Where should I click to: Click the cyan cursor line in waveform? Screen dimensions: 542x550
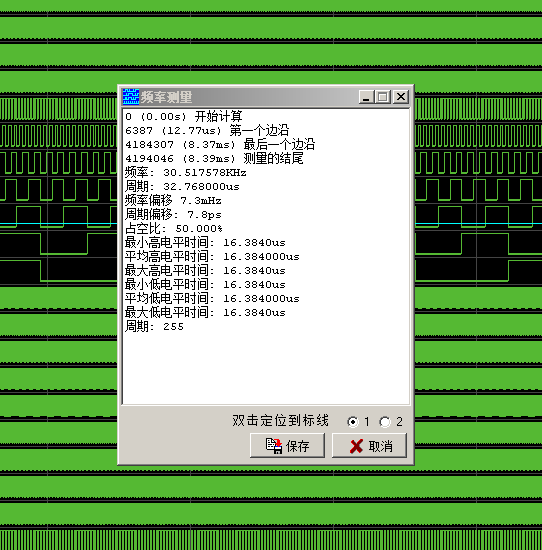point(58,223)
